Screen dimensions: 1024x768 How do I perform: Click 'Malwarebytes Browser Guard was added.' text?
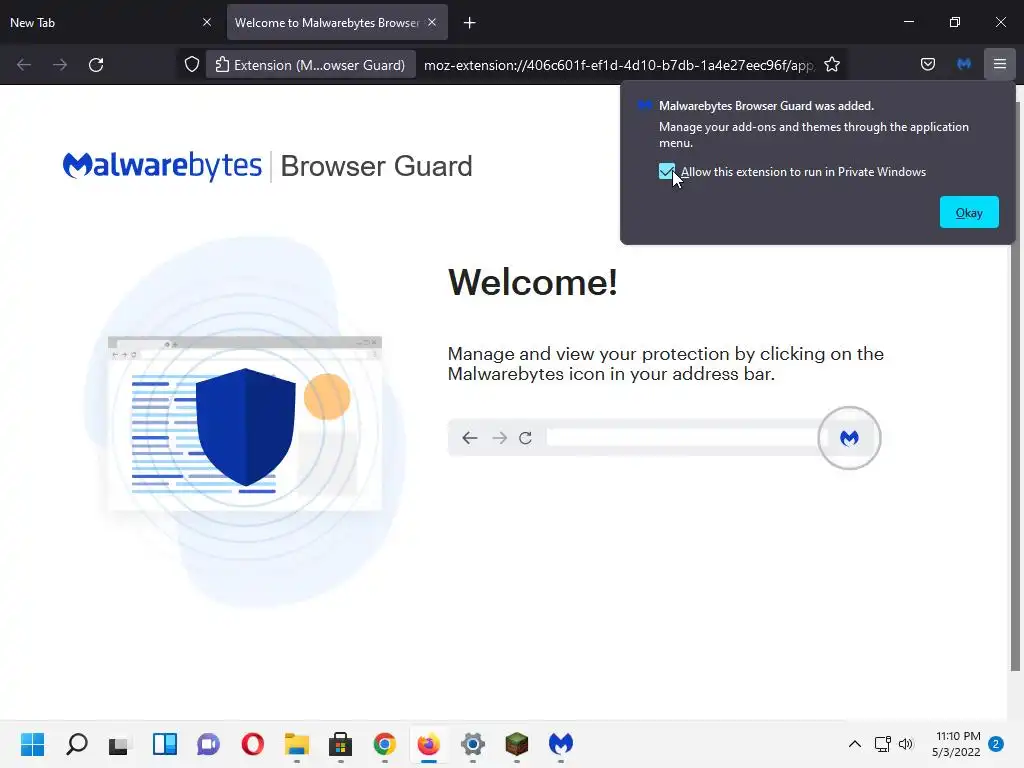coord(766,106)
